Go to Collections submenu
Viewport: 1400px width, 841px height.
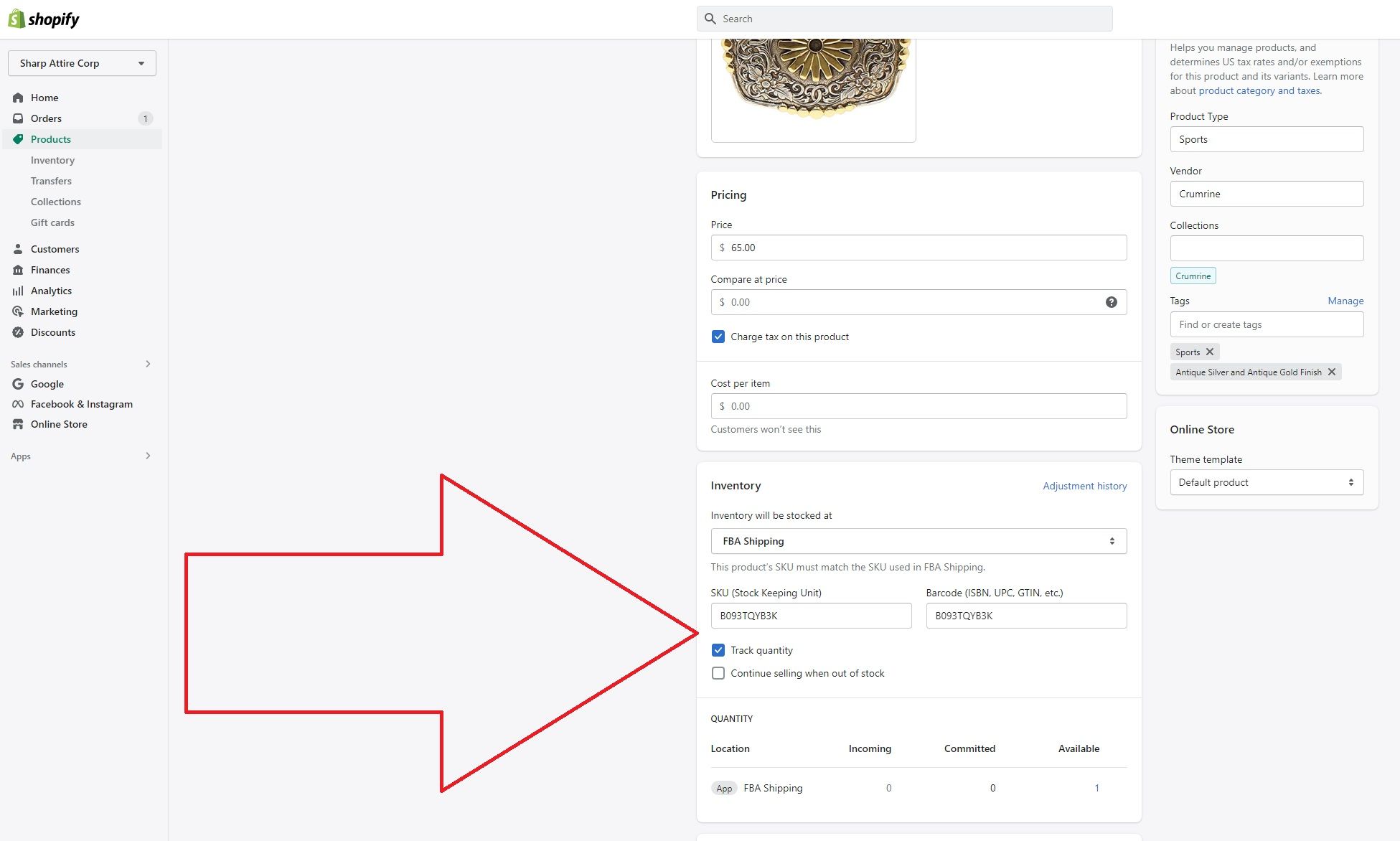[55, 202]
